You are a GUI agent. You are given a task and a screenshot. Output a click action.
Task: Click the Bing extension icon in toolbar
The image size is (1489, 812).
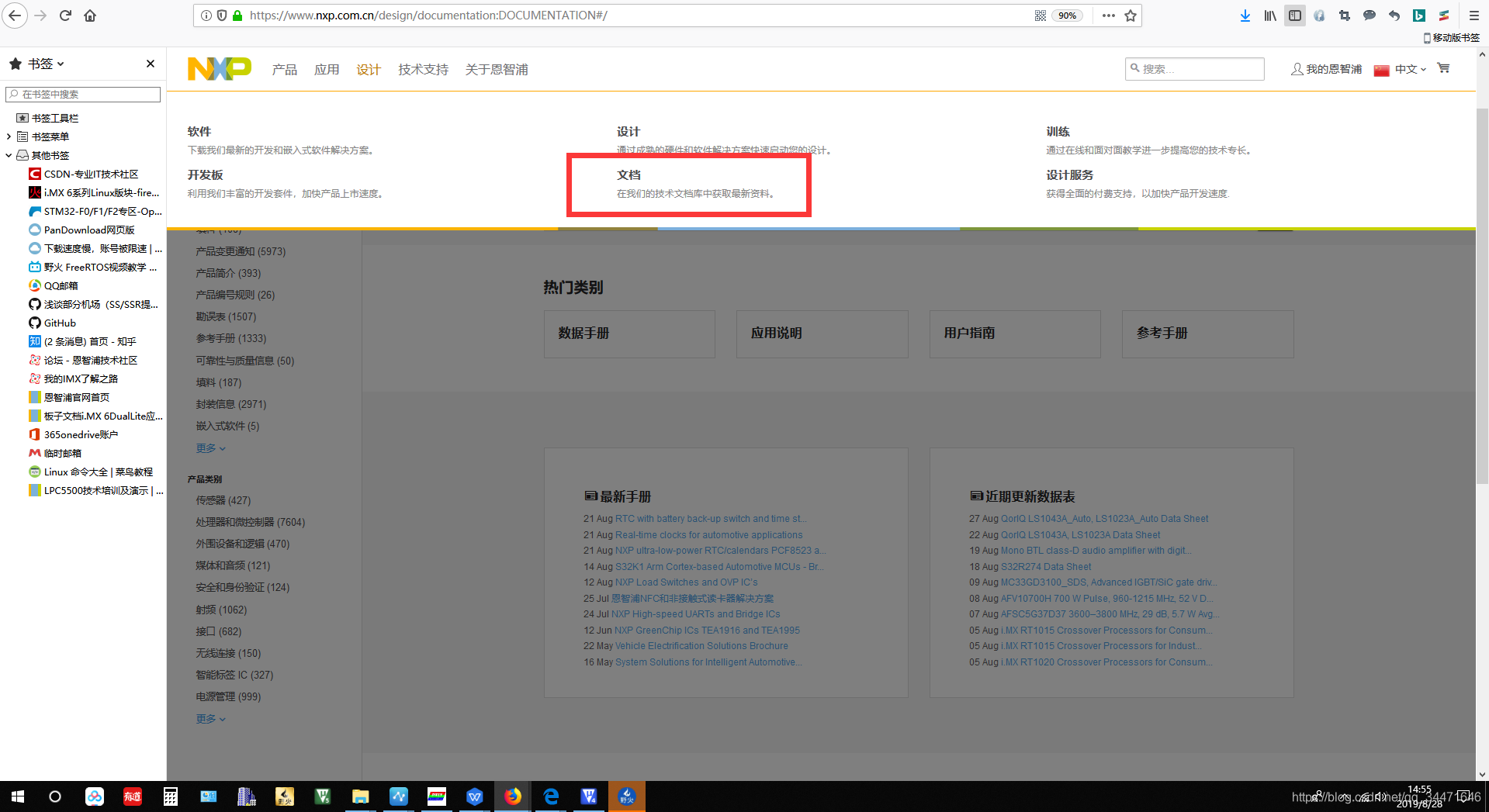(x=1419, y=16)
